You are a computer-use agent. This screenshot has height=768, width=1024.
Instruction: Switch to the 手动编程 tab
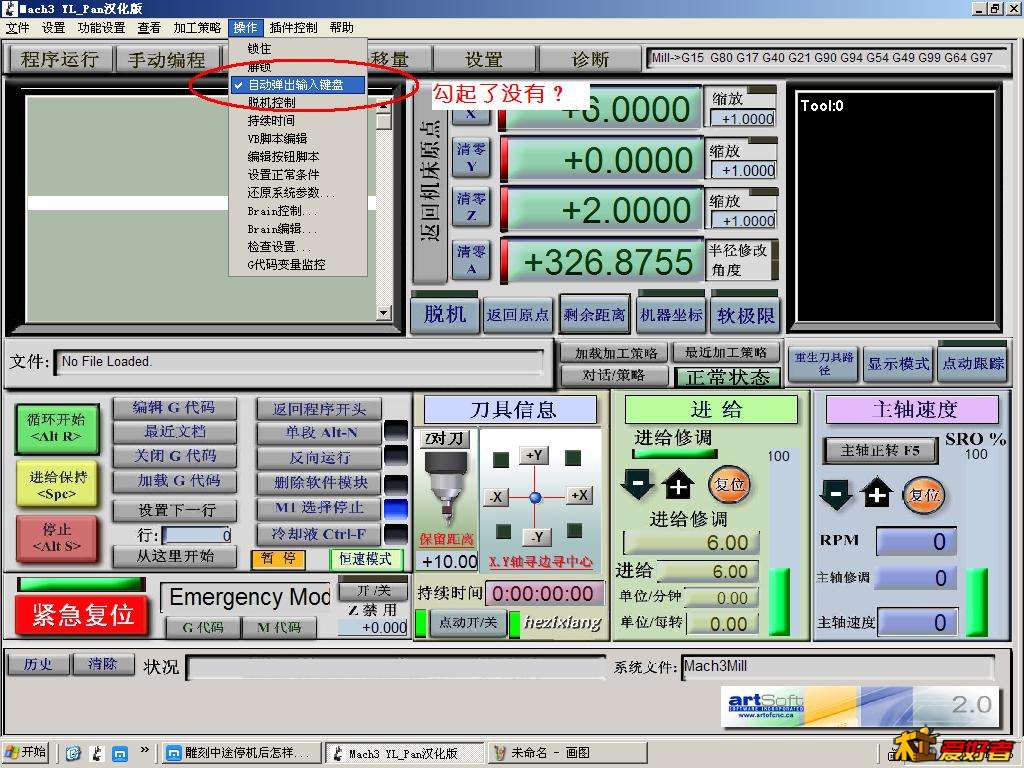tap(167, 59)
